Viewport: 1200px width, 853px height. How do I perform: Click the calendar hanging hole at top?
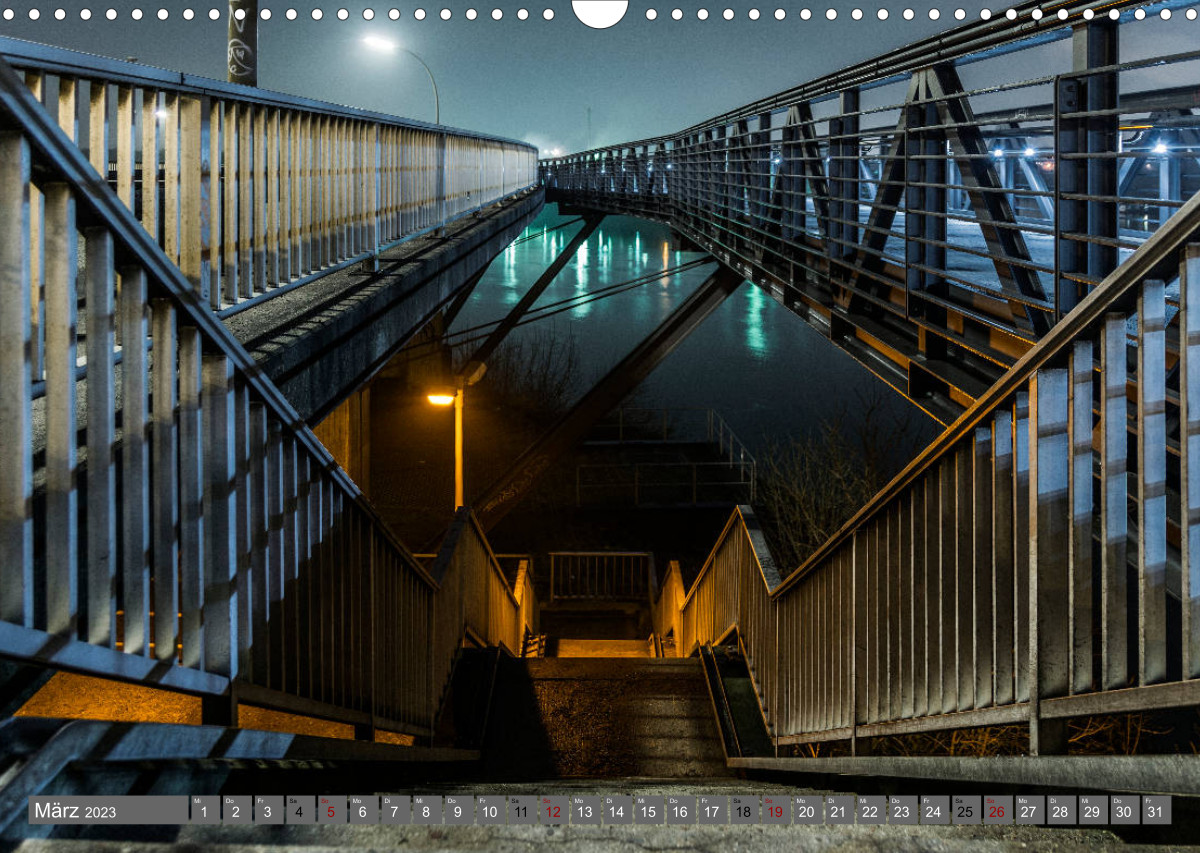tap(600, 11)
